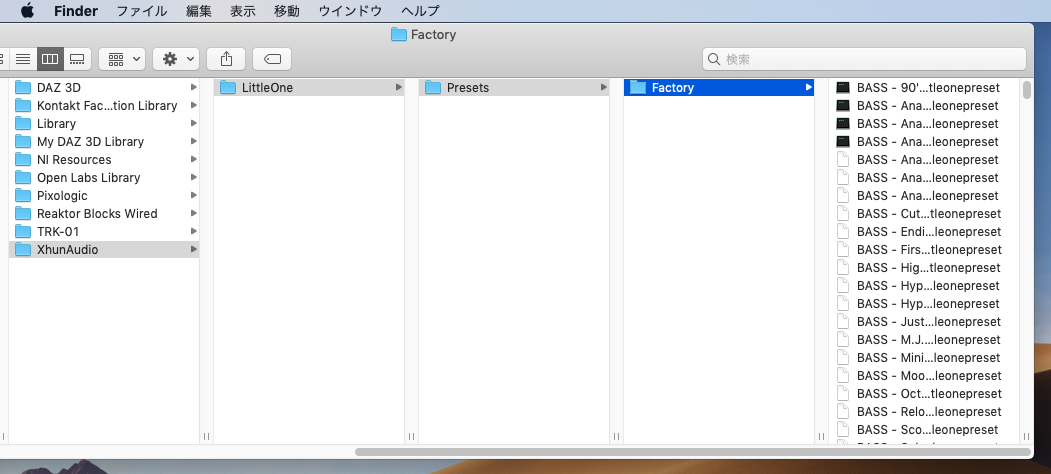The width and height of the screenshot is (1051, 474).
Task: Click the XhunAudio folder icon
Action: pos(23,249)
